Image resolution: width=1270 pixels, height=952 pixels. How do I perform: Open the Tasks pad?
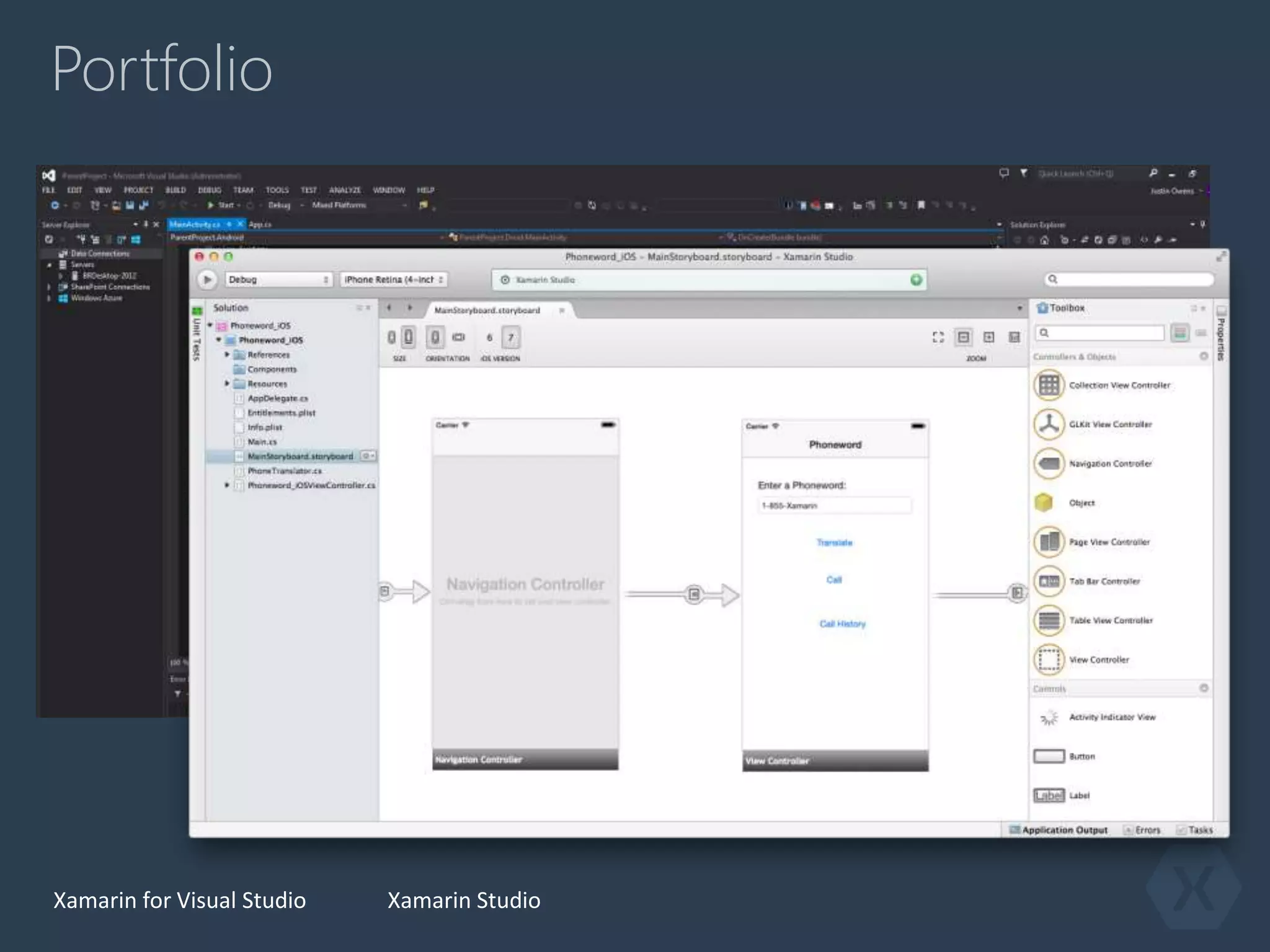1195,830
